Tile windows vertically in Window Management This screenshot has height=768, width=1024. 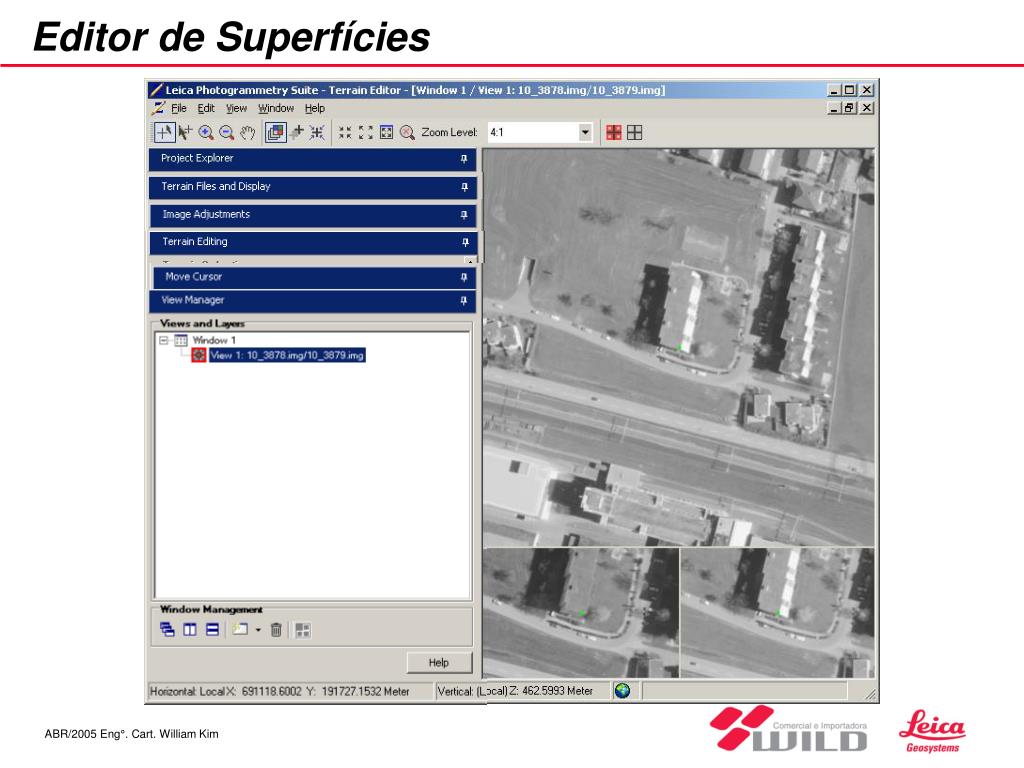(190, 630)
